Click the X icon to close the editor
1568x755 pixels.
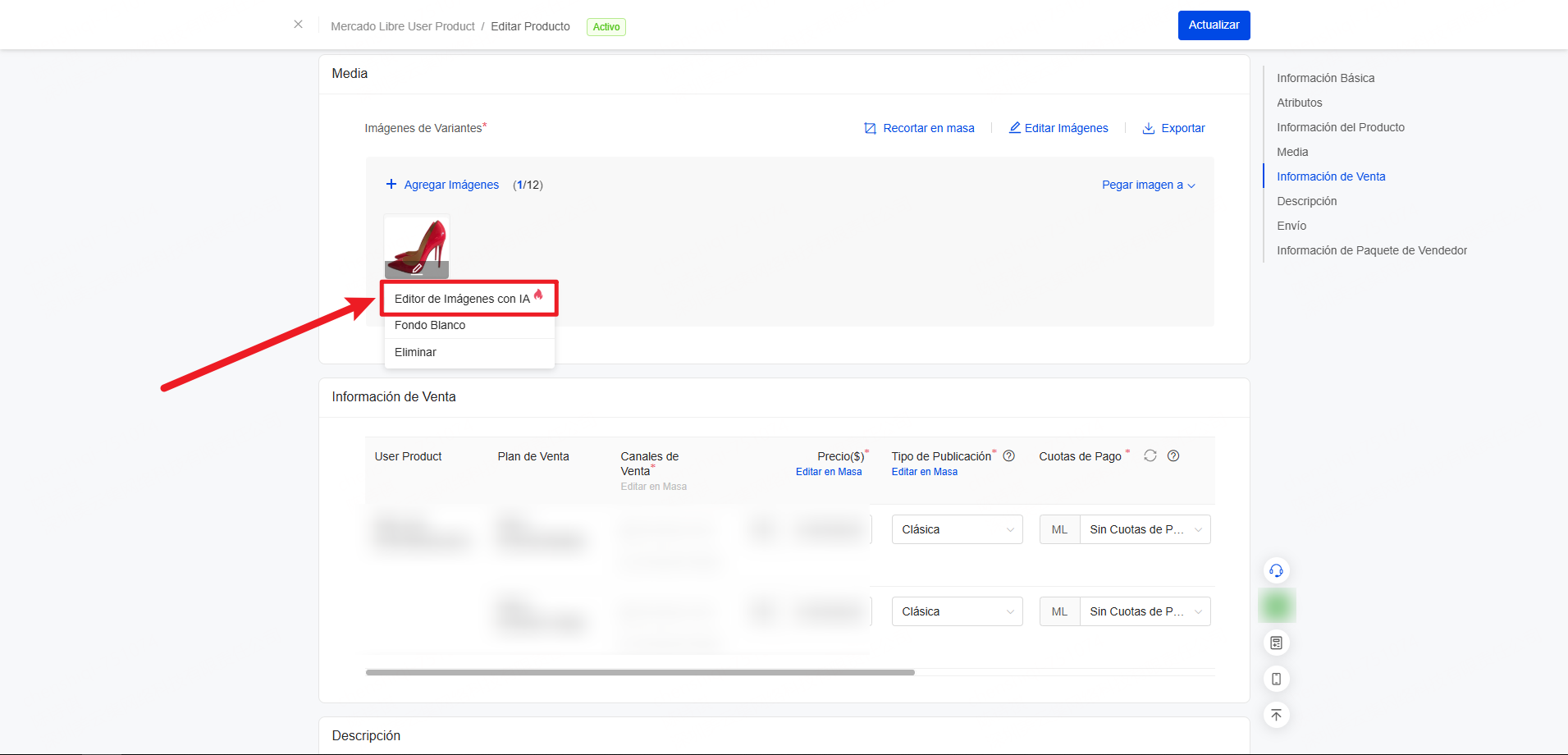298,25
